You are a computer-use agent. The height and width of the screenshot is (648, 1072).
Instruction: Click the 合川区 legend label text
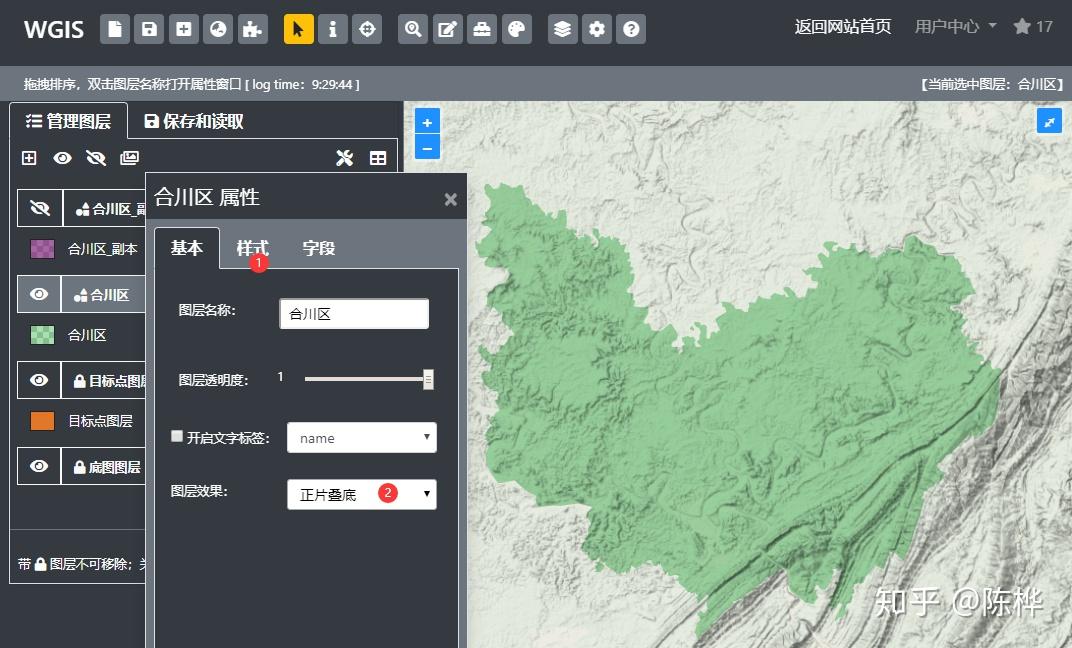coord(87,335)
